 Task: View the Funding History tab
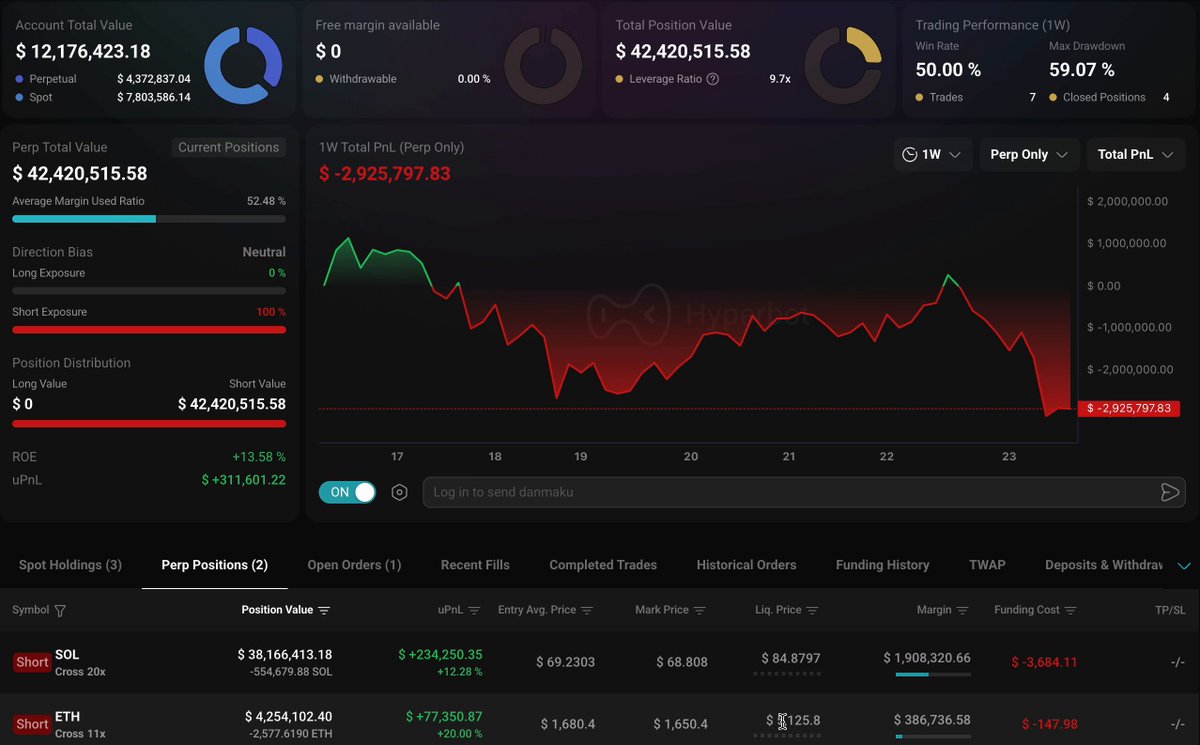point(882,565)
